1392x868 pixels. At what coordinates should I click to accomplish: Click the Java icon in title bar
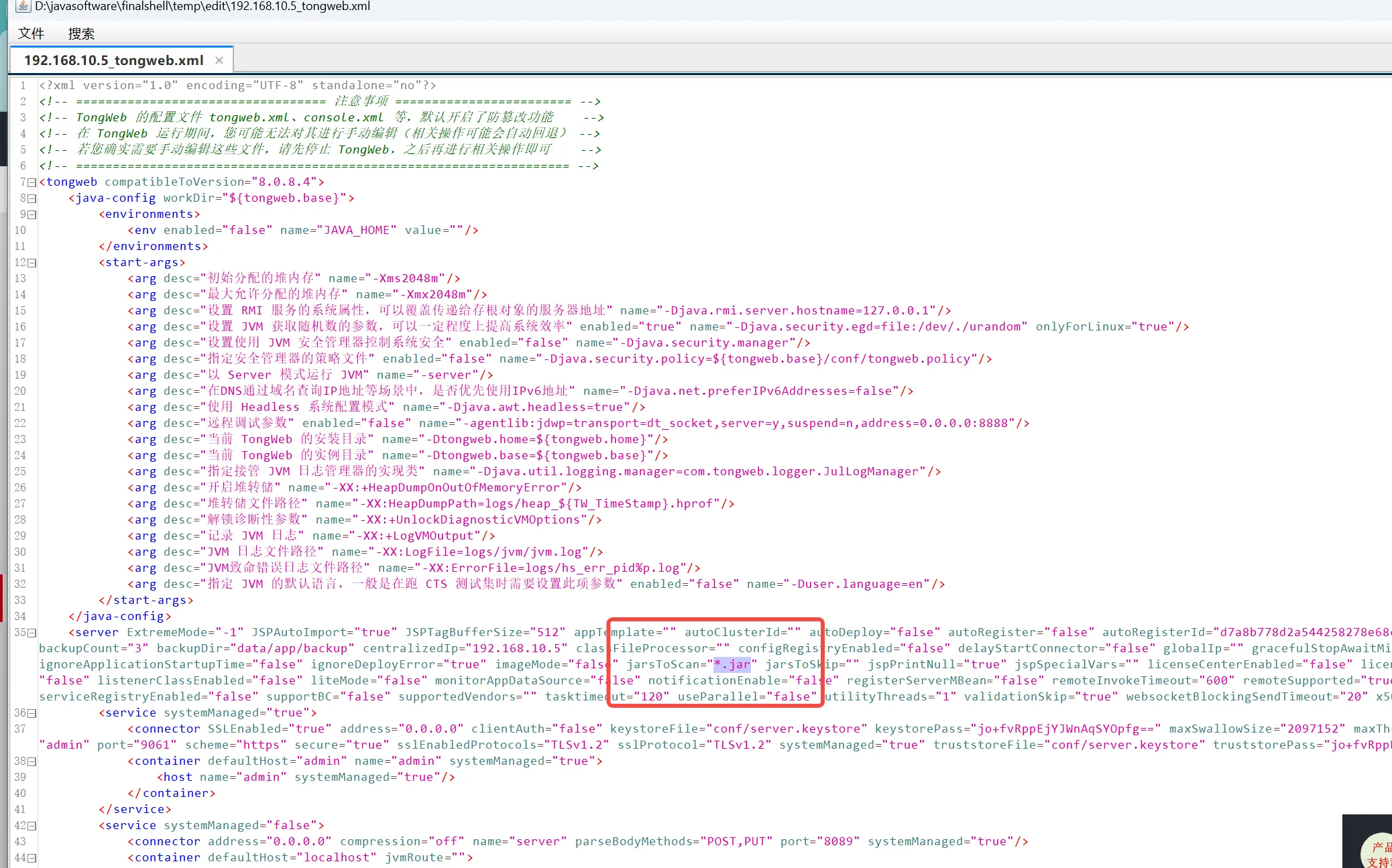pos(23,7)
